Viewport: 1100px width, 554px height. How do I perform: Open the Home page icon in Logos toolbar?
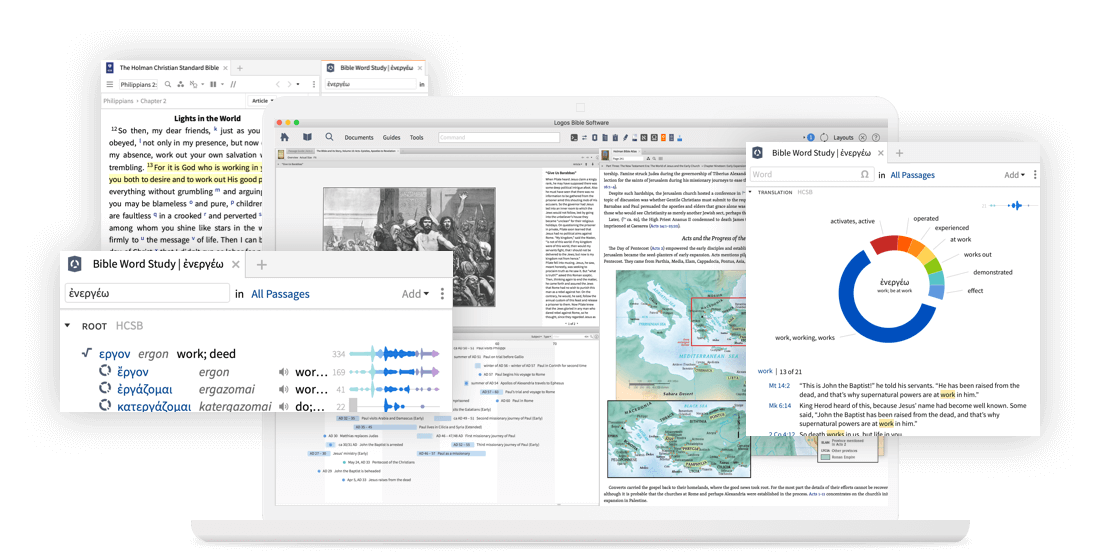[x=284, y=137]
